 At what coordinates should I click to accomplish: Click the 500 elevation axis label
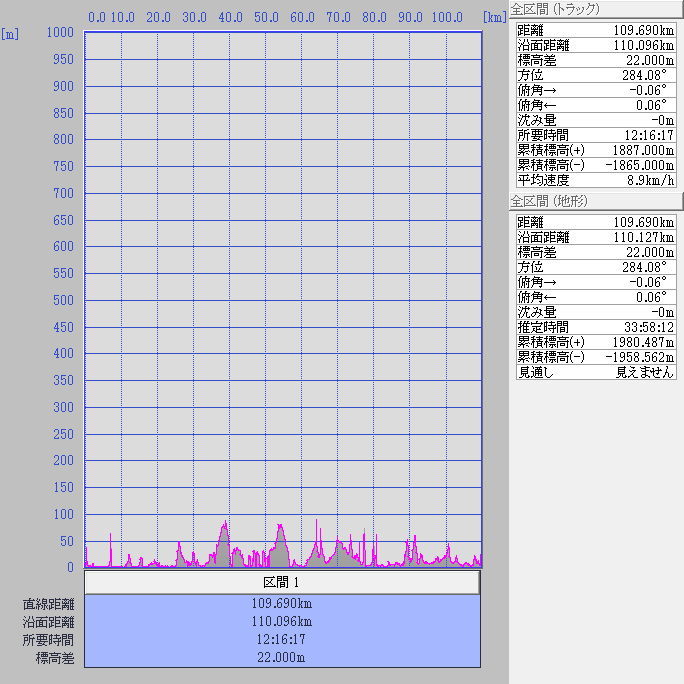[x=63, y=300]
